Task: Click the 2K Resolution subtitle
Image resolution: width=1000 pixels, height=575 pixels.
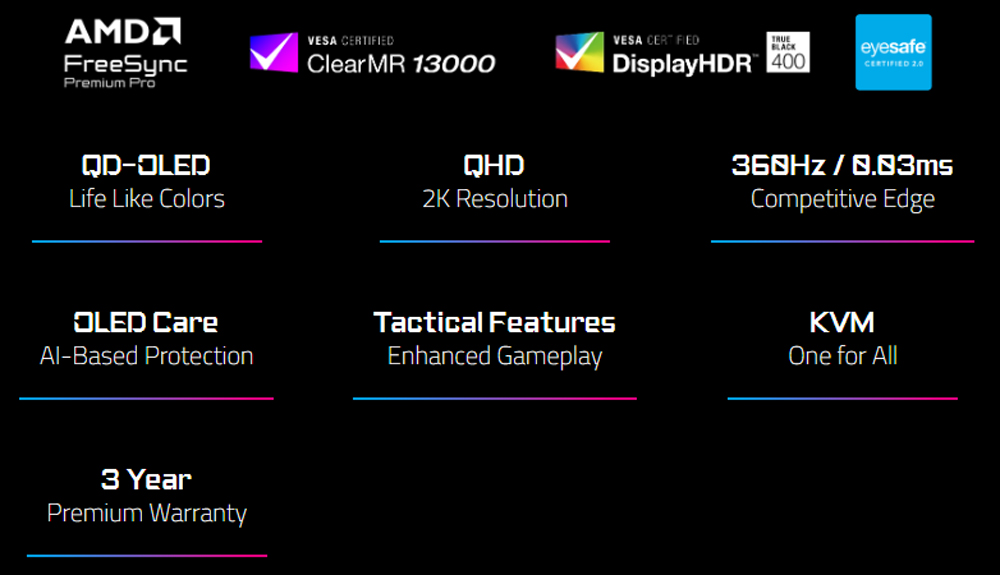Action: pos(495,198)
